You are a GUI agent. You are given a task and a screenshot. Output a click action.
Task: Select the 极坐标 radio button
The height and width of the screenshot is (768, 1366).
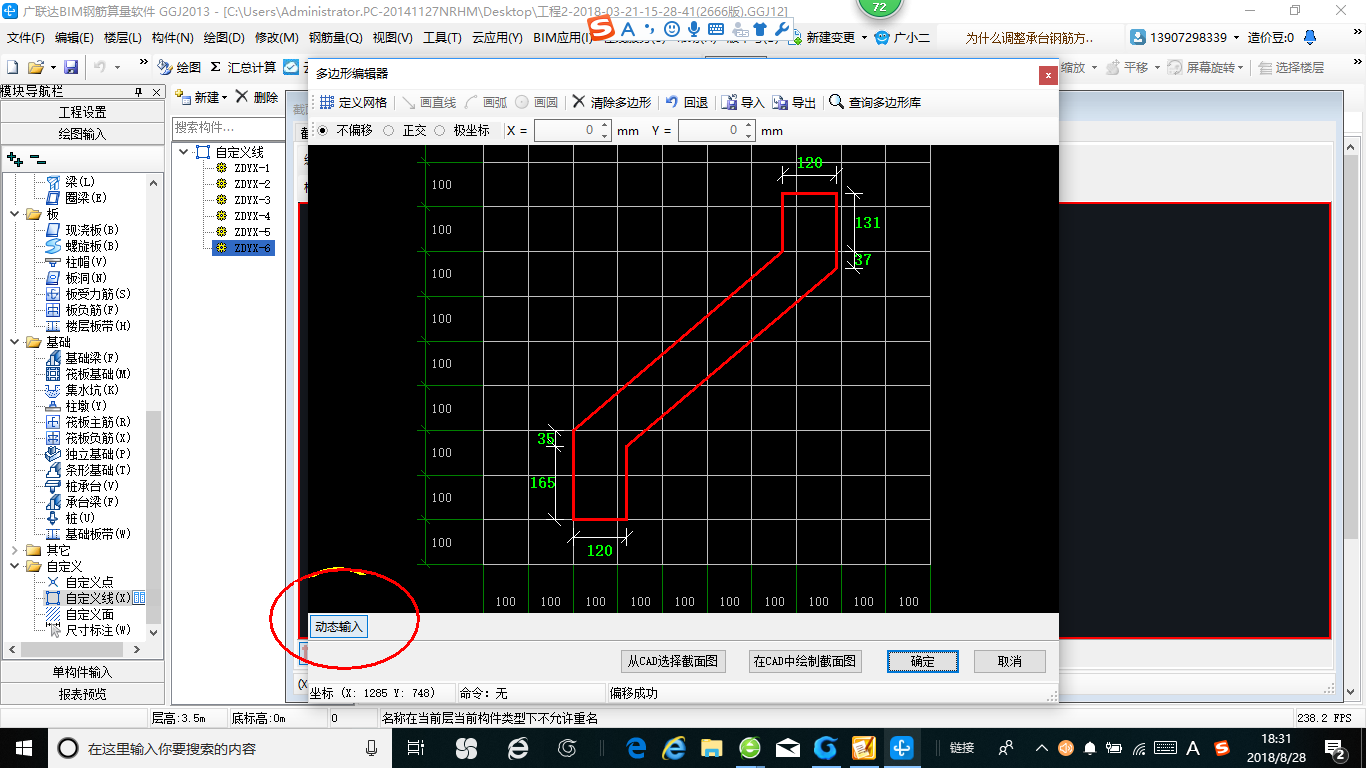(x=440, y=130)
